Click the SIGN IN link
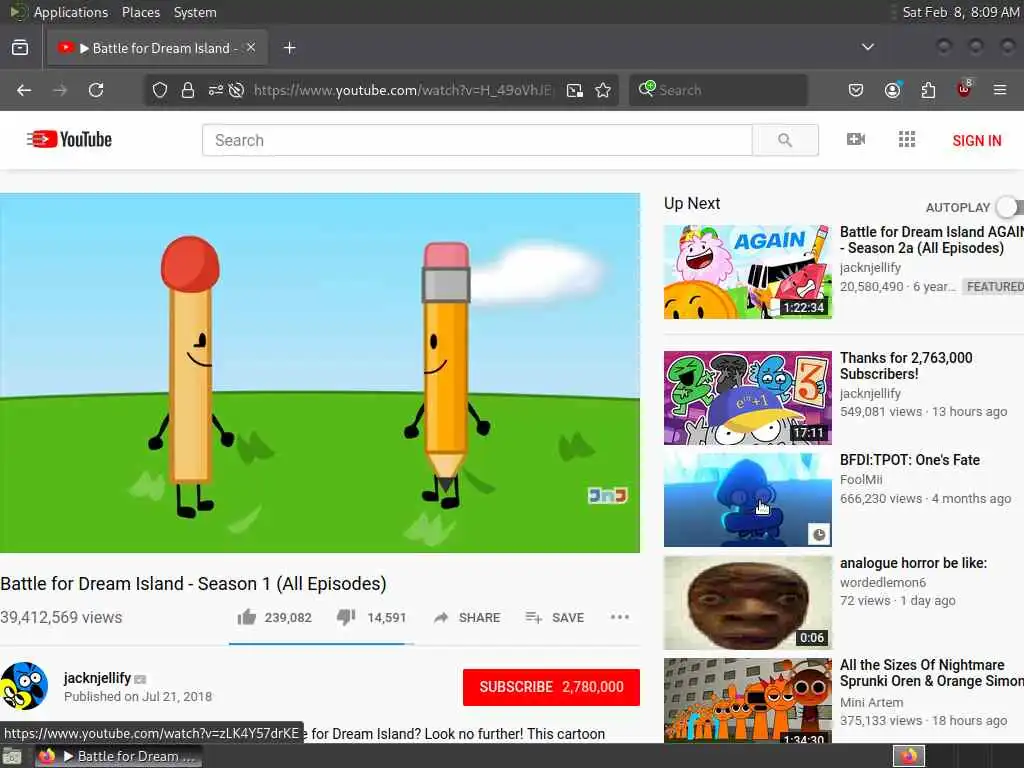This screenshot has width=1024, height=768. 976,140
